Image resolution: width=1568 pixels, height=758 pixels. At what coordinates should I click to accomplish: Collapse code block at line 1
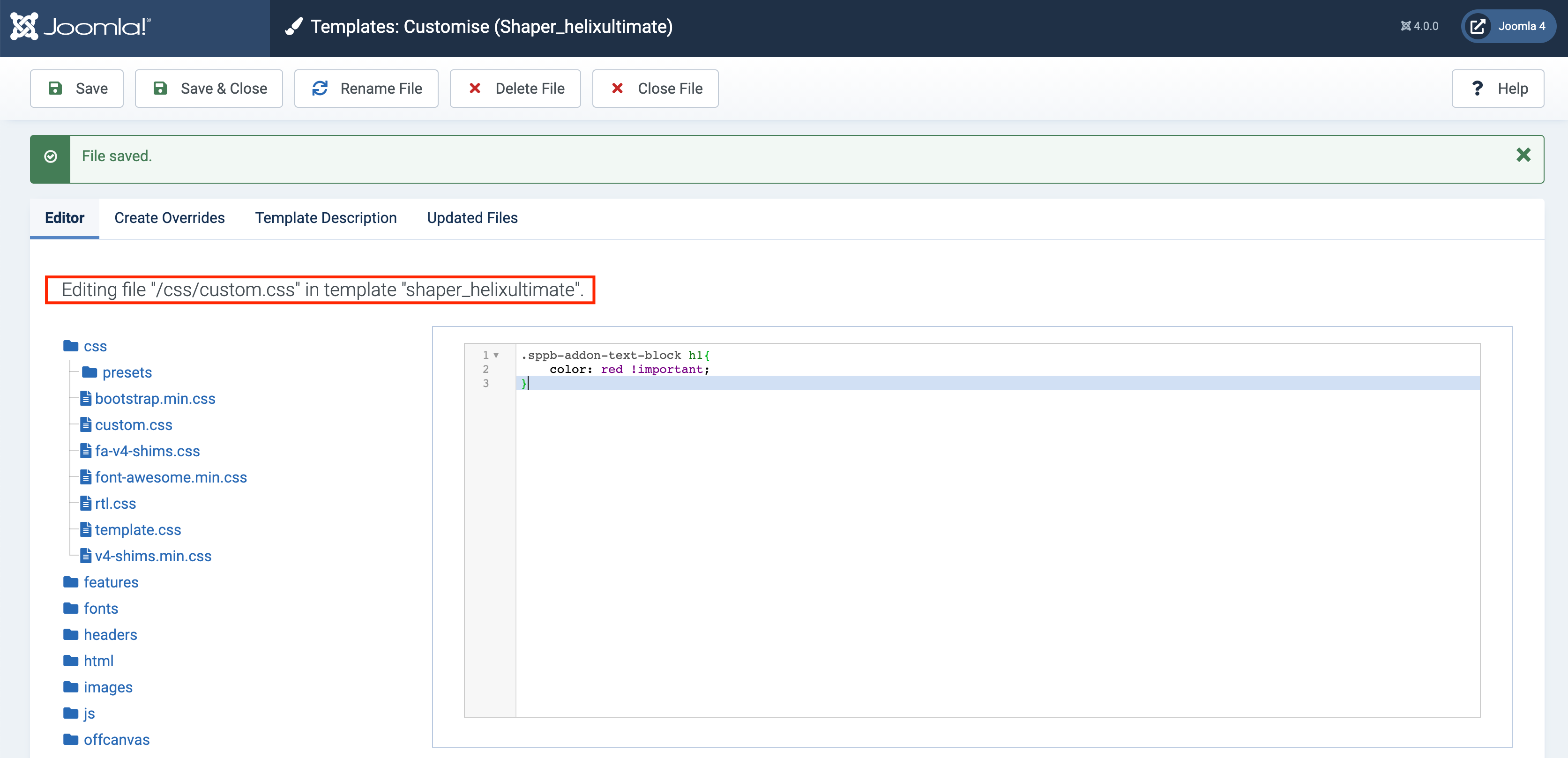[x=497, y=355]
